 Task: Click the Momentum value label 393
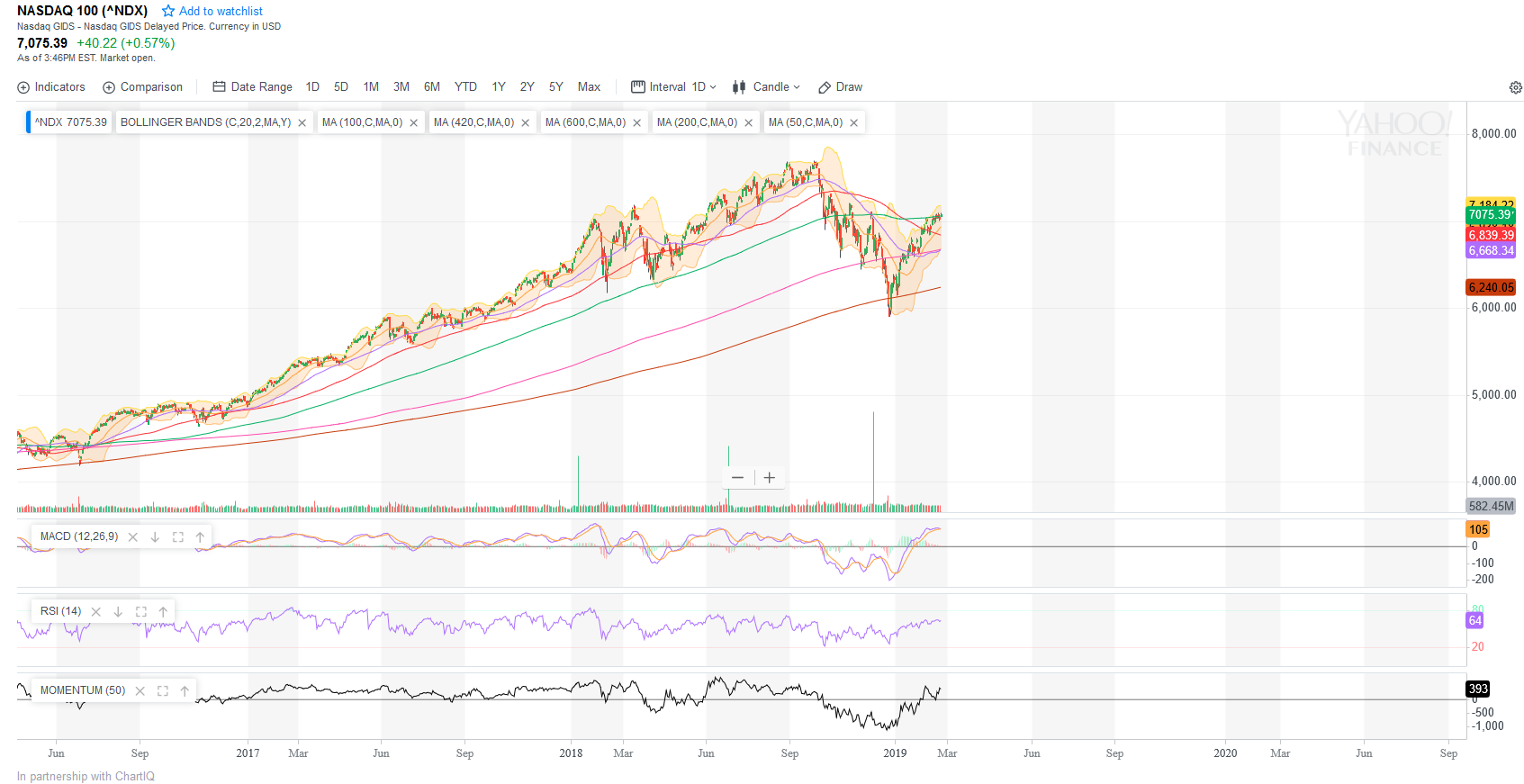pos(1478,689)
